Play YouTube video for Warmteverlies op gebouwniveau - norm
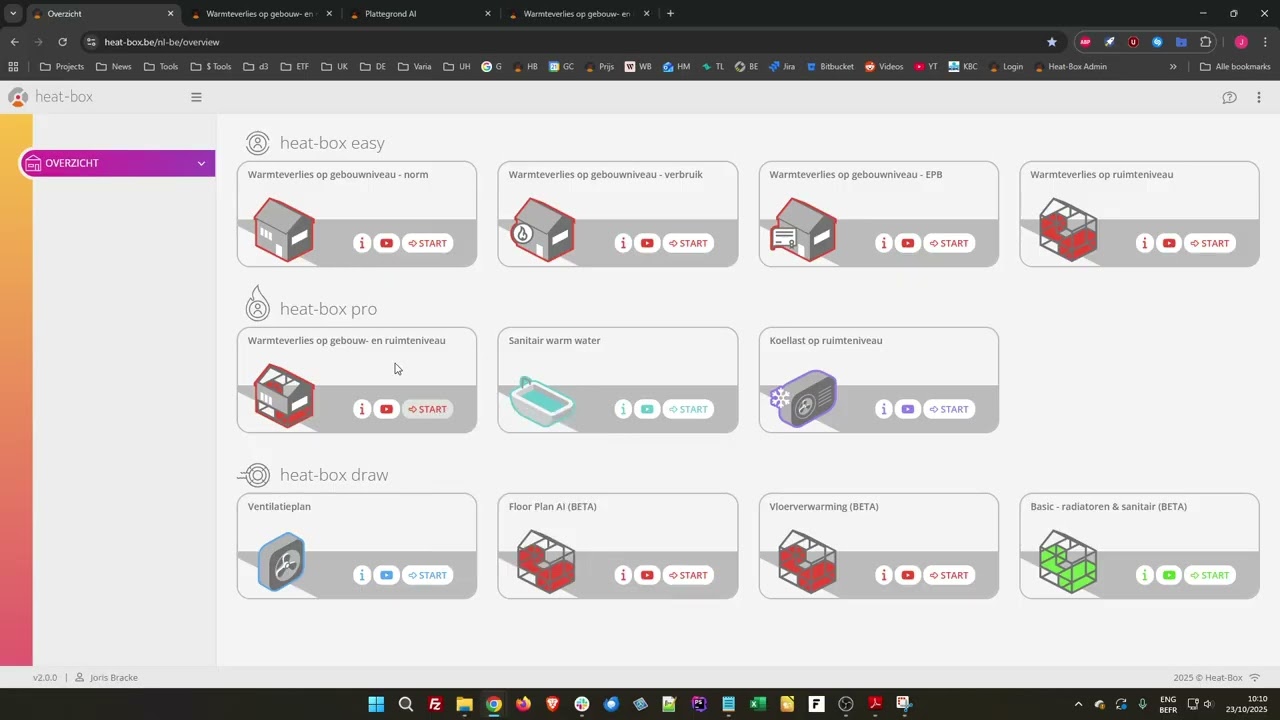 (x=386, y=243)
